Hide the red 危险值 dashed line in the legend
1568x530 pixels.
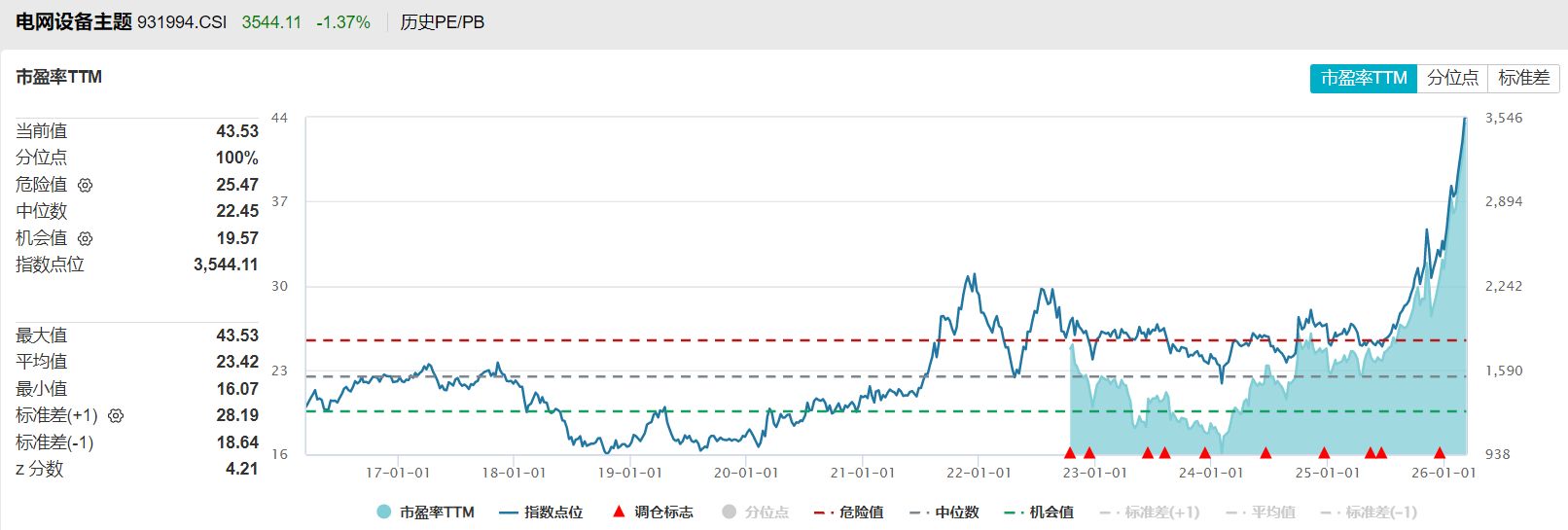[848, 512]
